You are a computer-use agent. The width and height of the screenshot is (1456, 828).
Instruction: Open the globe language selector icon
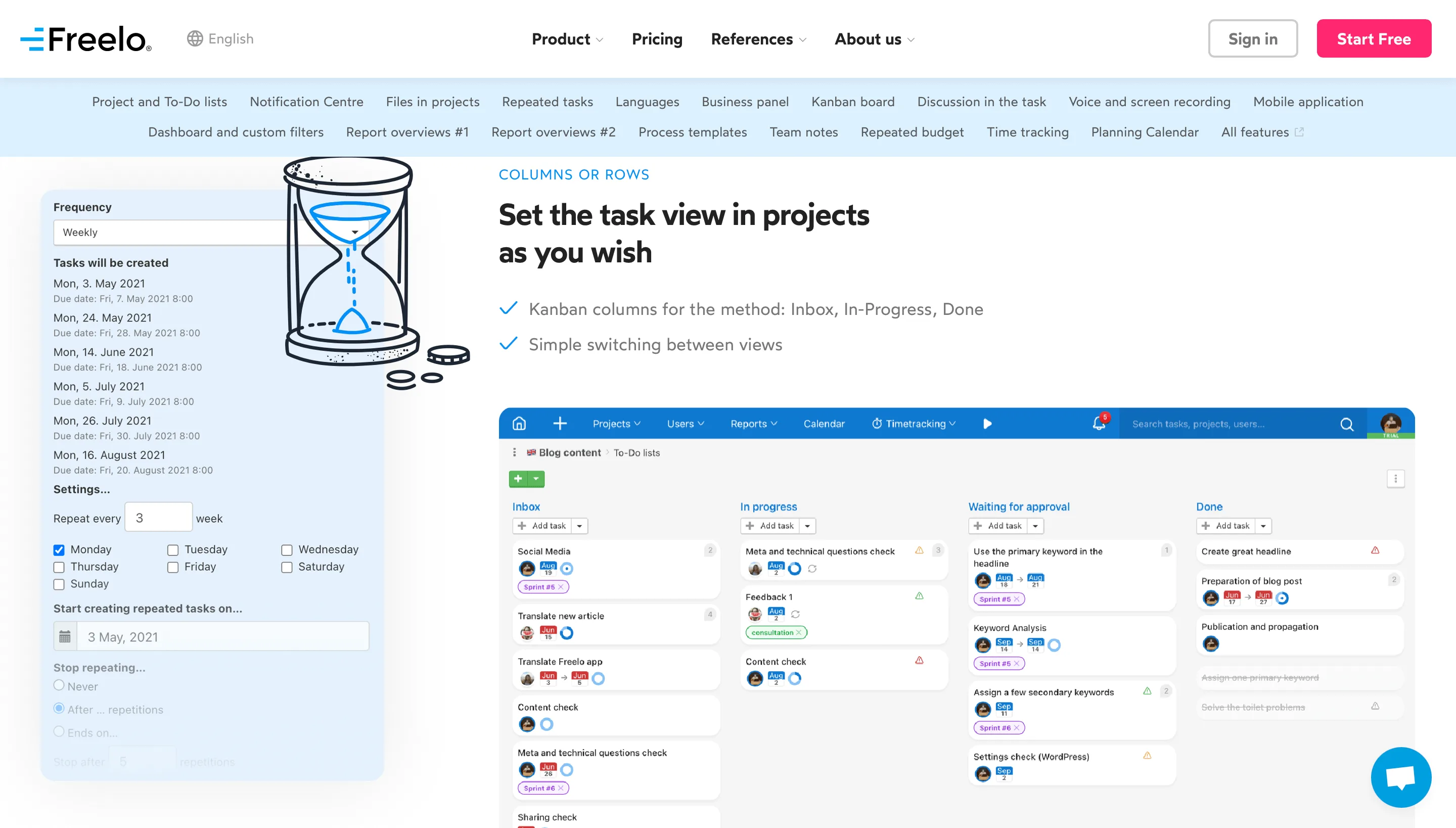click(x=195, y=38)
